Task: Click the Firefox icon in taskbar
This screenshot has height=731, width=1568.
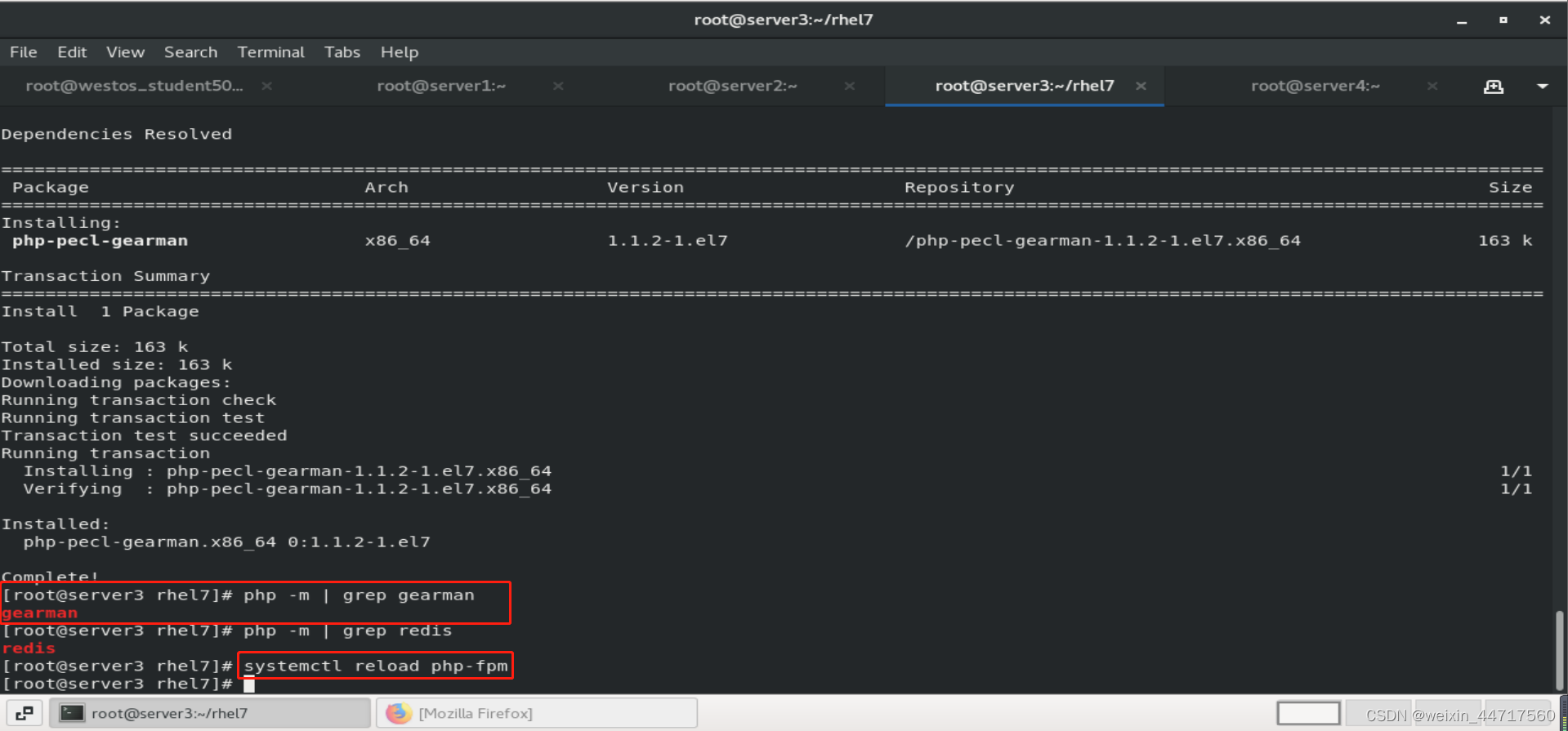Action: (x=399, y=713)
